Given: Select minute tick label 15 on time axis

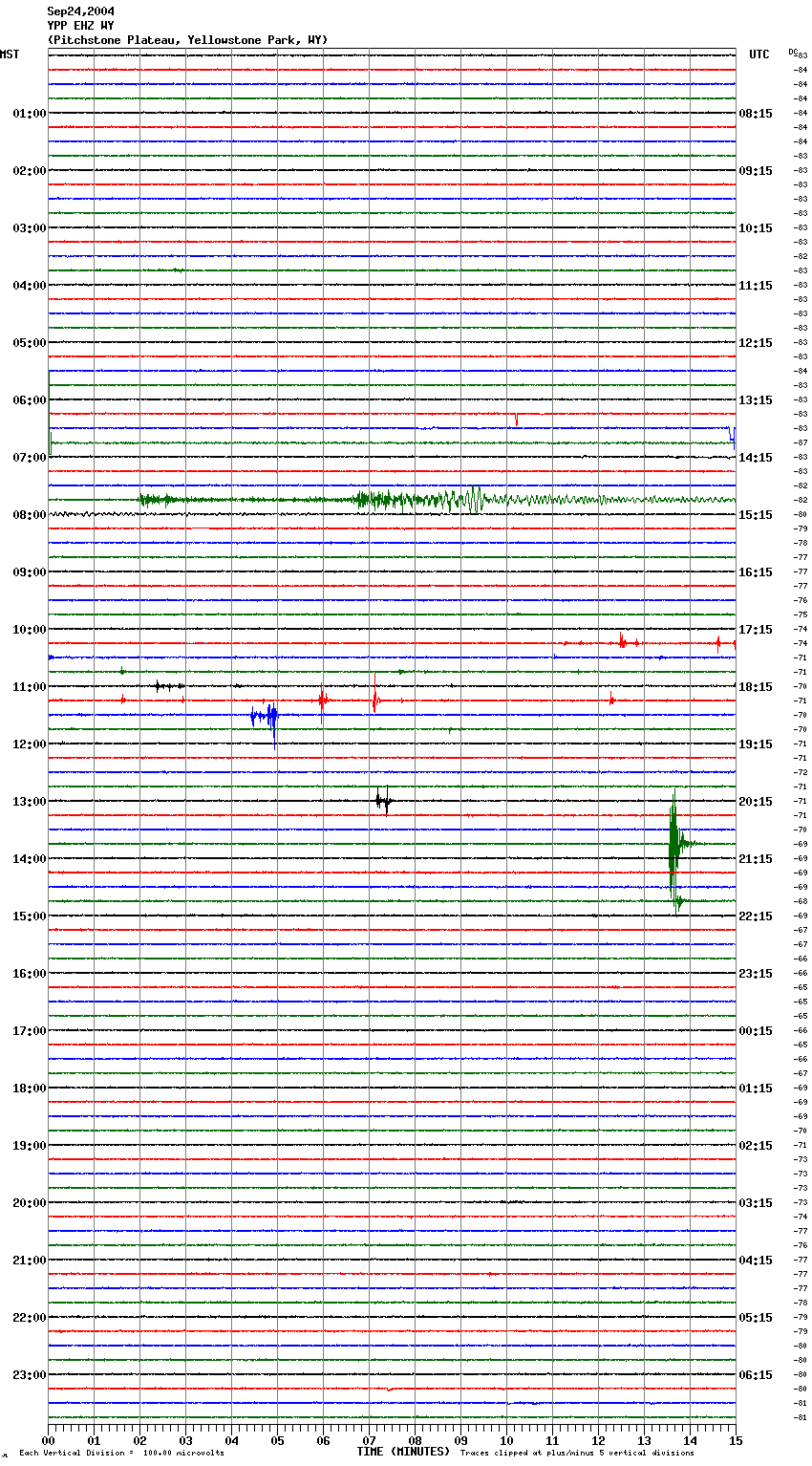Looking at the screenshot, I should click(x=736, y=1440).
